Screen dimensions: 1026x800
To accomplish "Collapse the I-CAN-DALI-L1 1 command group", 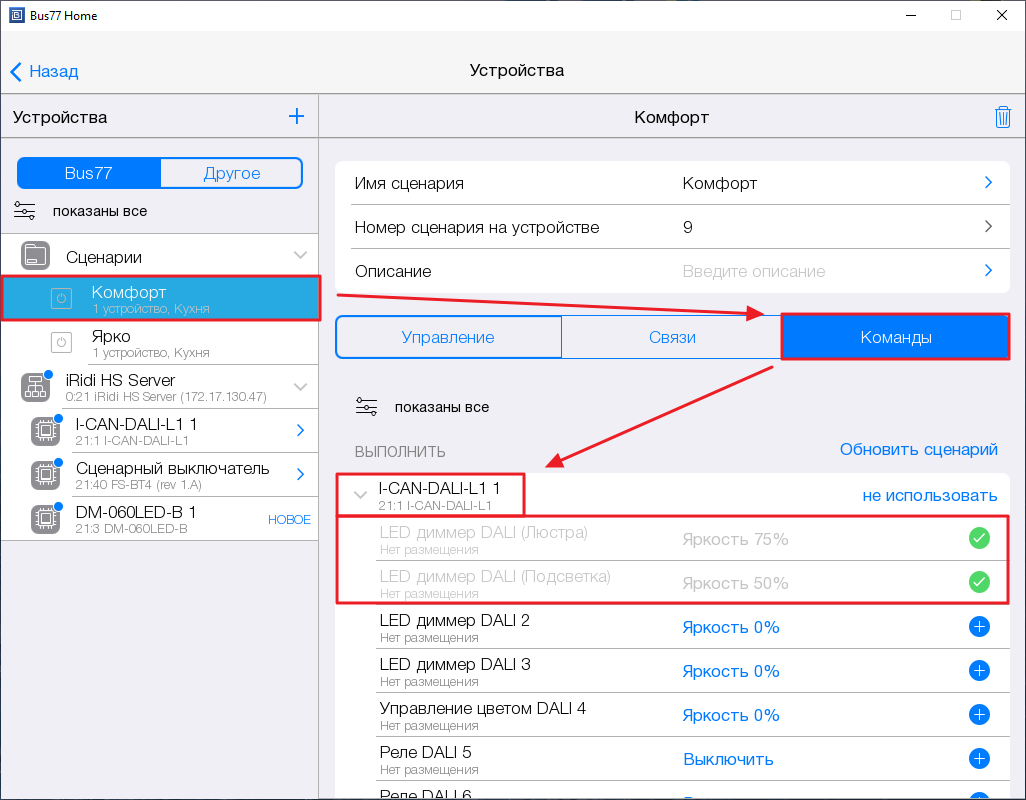I will tap(361, 495).
